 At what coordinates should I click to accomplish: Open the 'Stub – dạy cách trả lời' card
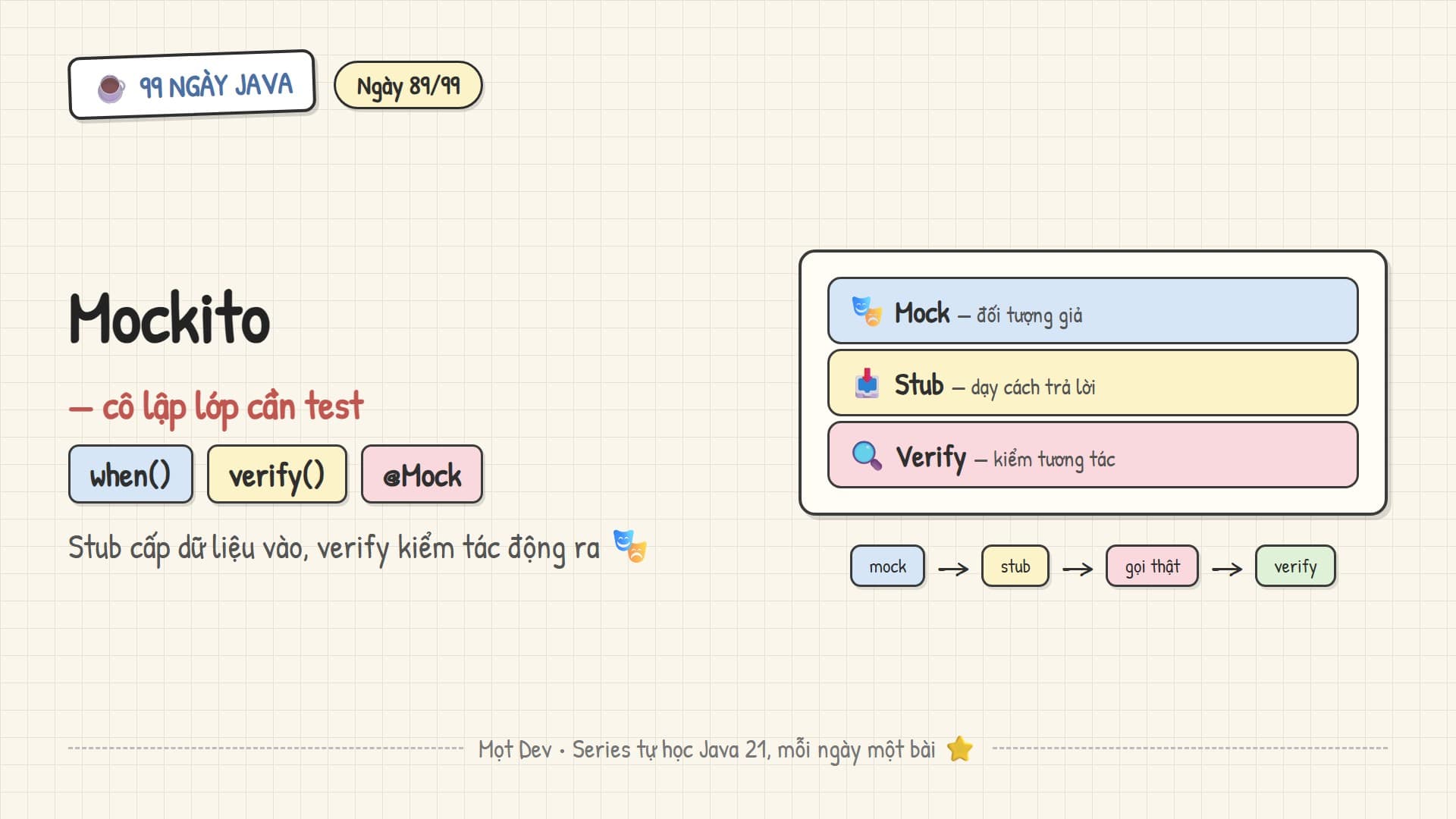click(1093, 383)
